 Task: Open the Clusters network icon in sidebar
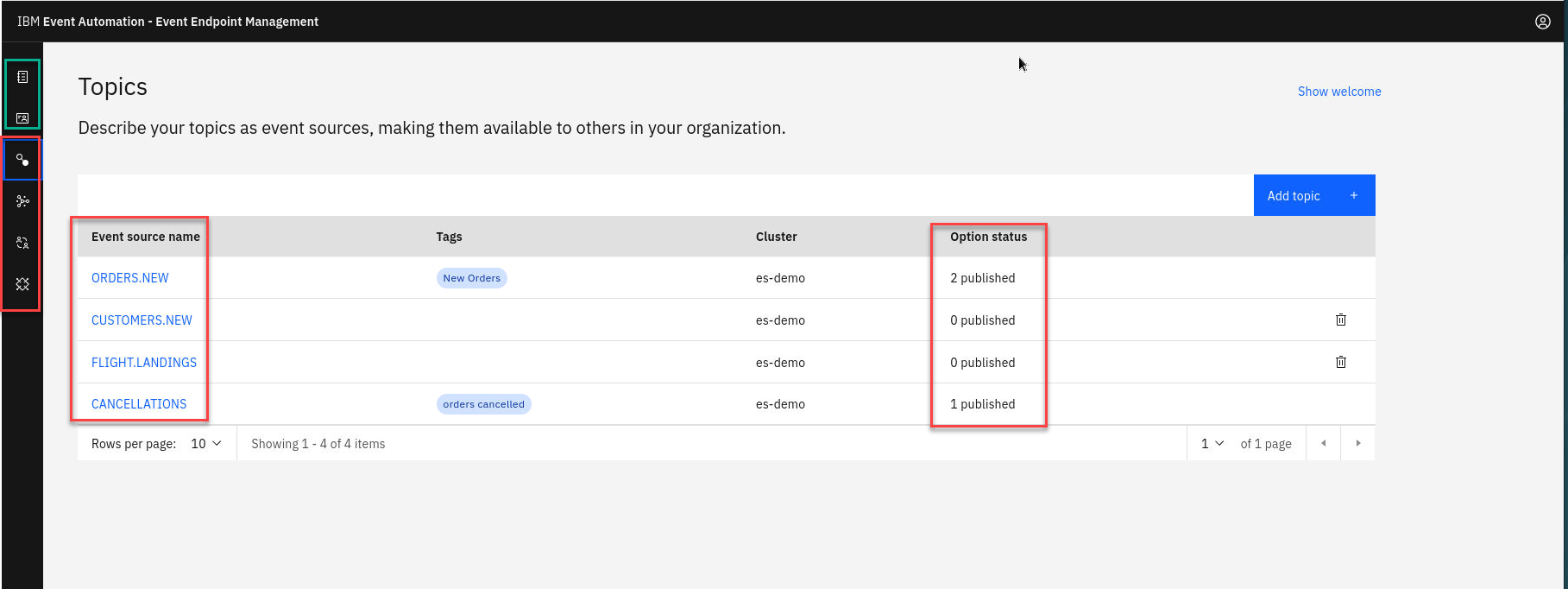point(22,201)
